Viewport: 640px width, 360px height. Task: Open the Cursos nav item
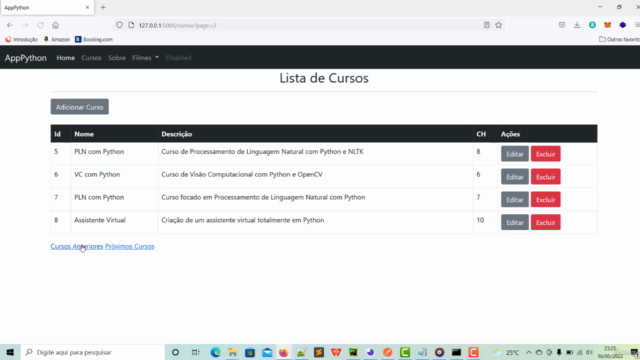(91, 58)
